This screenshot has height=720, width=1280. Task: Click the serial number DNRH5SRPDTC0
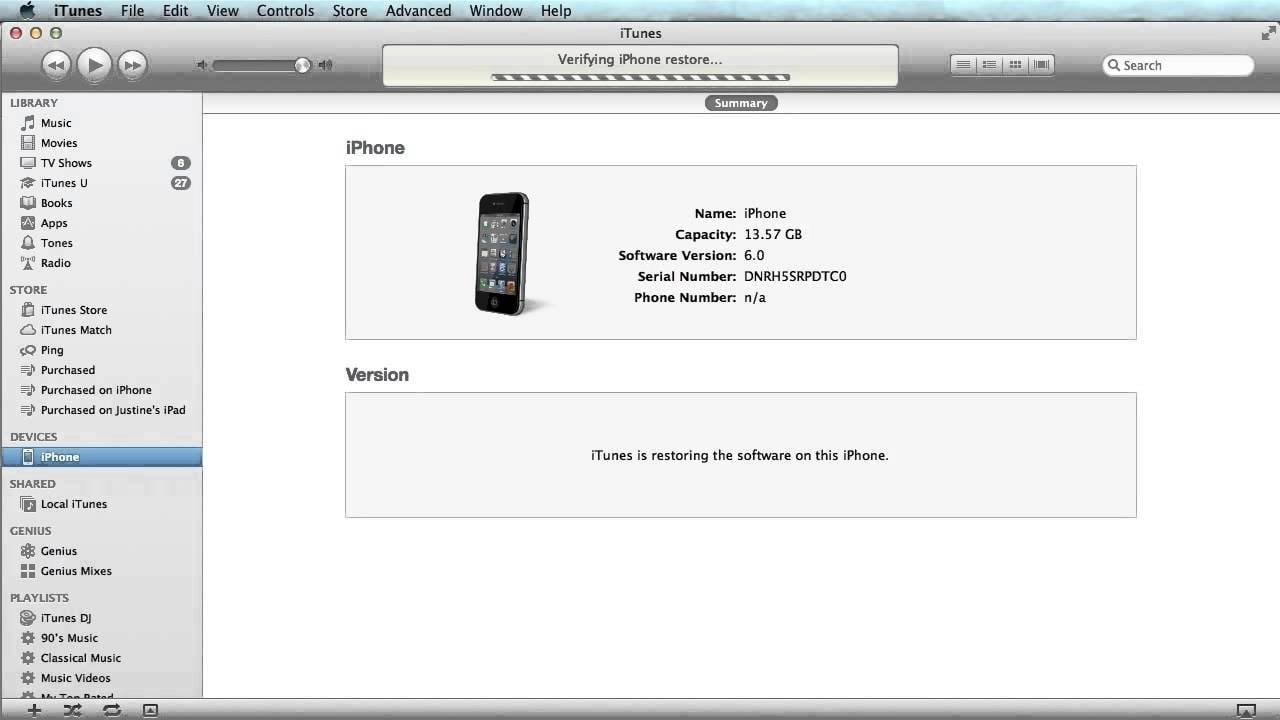[x=795, y=276]
